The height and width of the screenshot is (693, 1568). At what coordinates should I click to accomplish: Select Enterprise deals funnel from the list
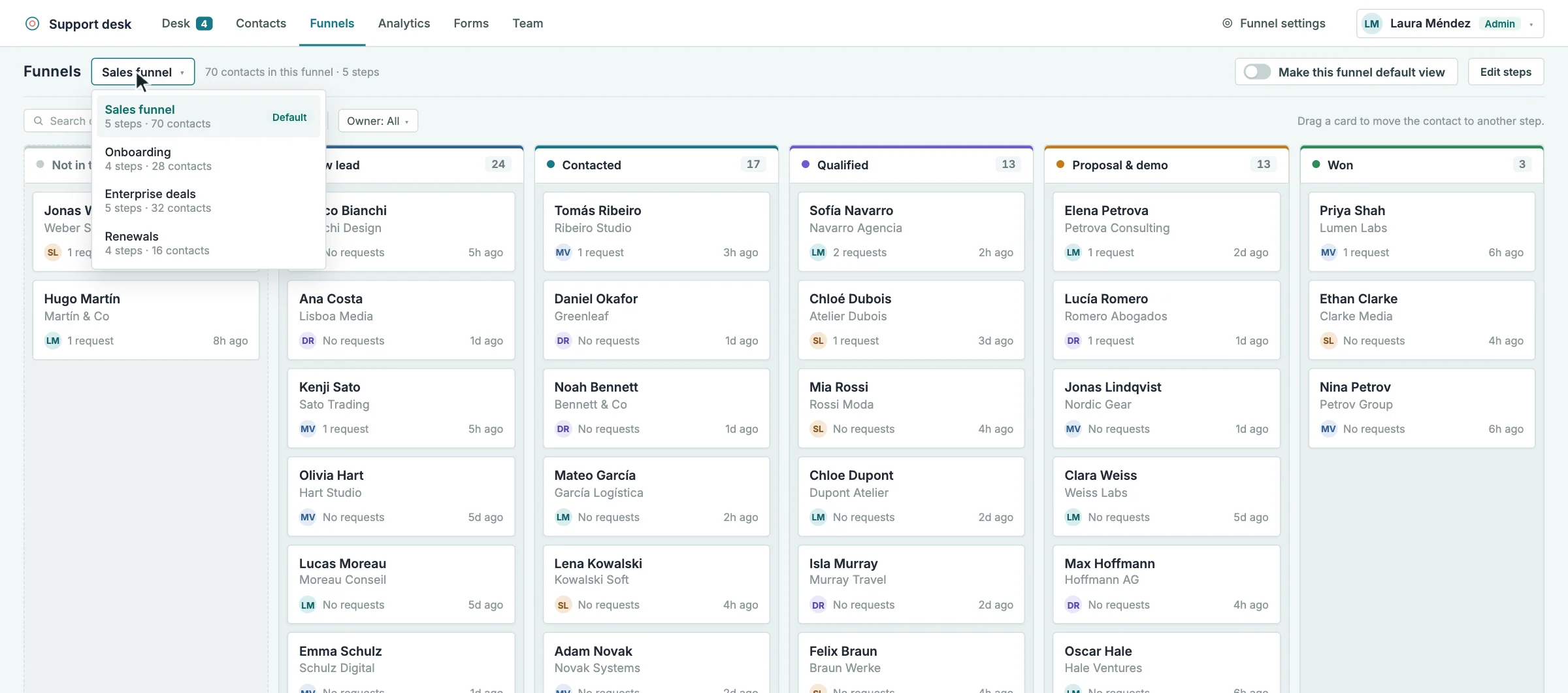pos(208,201)
